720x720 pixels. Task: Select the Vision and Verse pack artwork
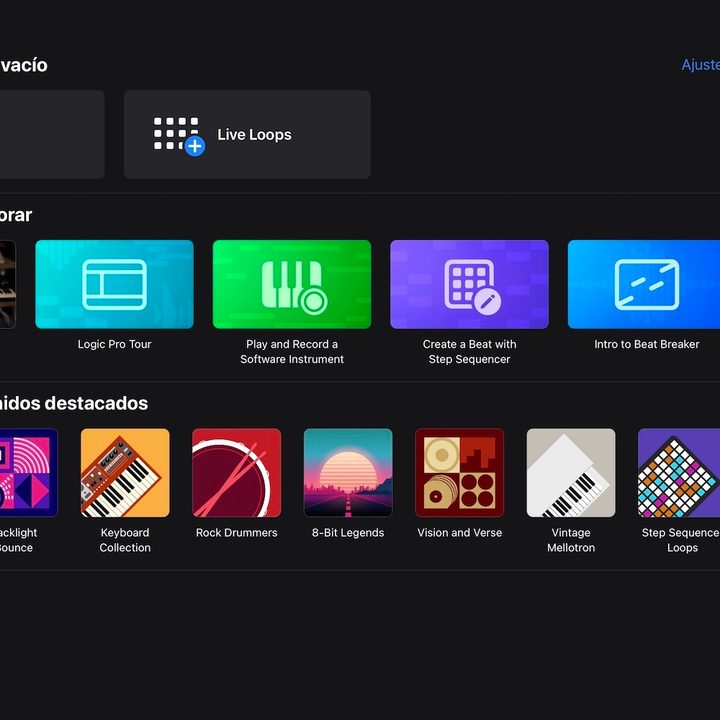tap(460, 472)
